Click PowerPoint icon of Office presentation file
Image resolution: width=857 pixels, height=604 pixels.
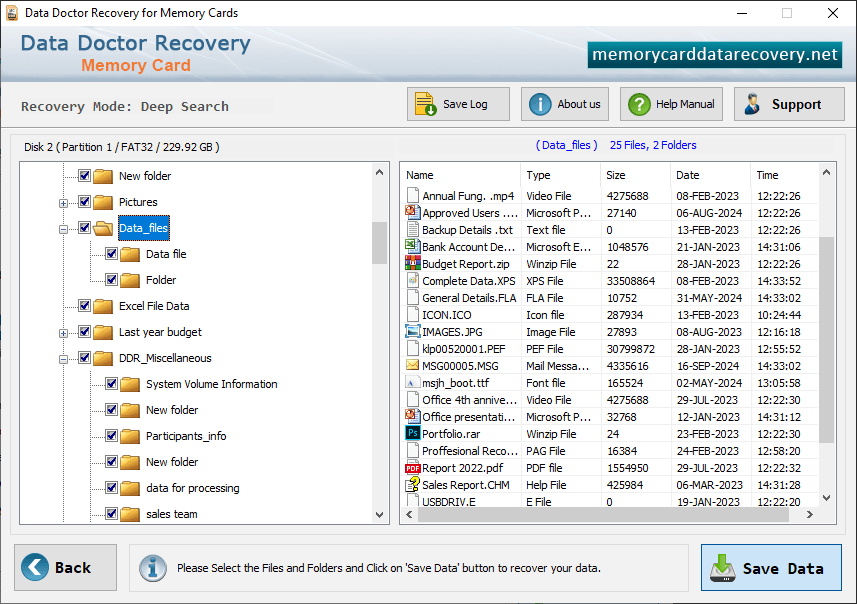(x=413, y=416)
